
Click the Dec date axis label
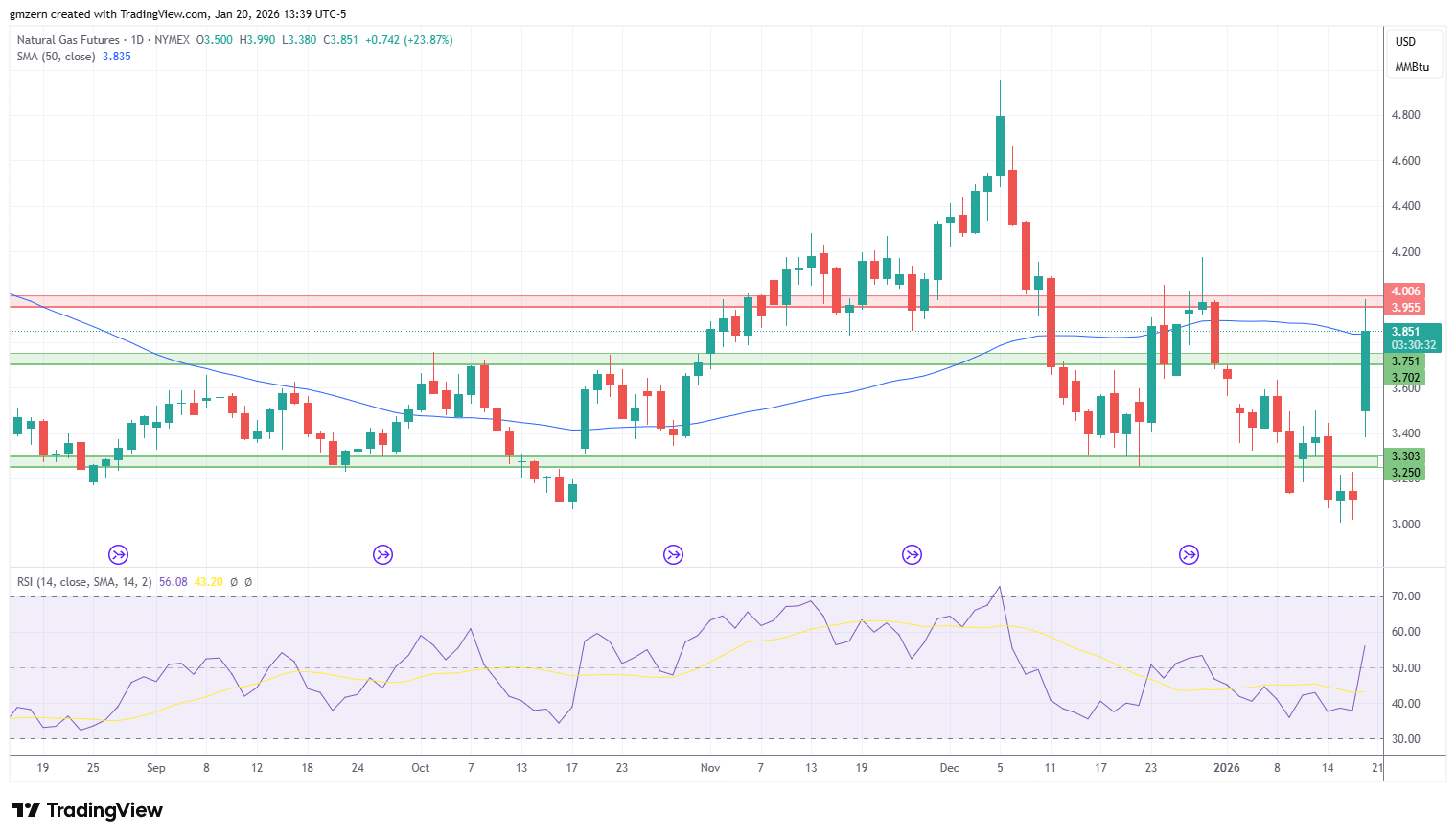[x=949, y=768]
